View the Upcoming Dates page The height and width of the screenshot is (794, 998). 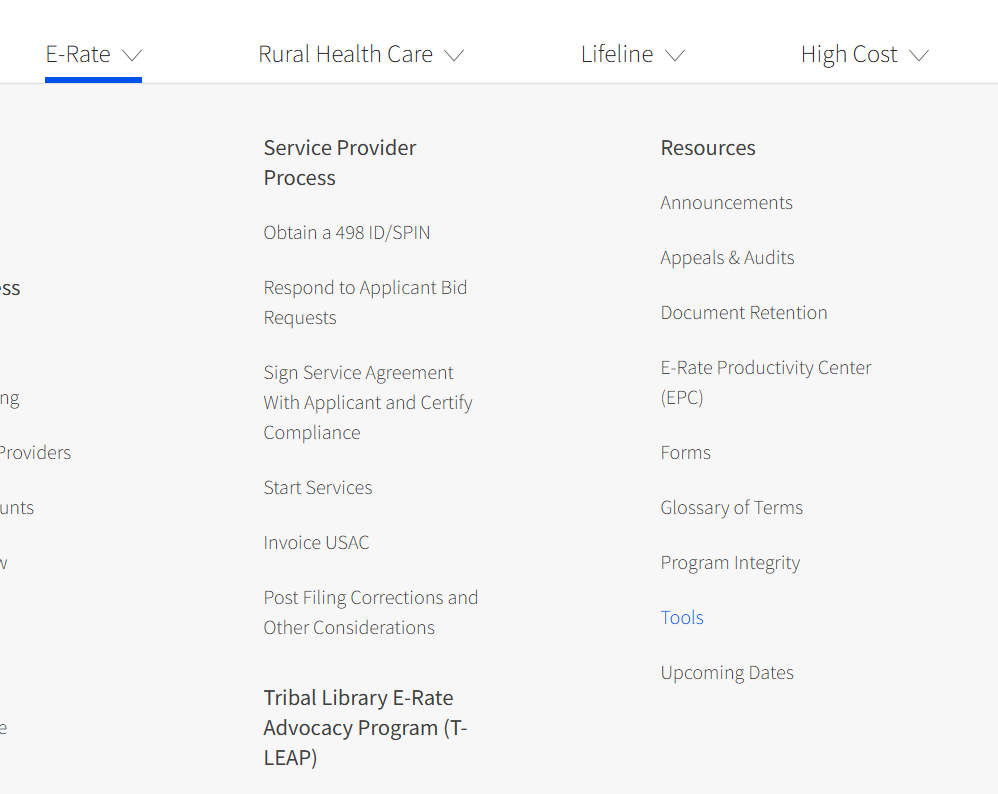pos(727,672)
